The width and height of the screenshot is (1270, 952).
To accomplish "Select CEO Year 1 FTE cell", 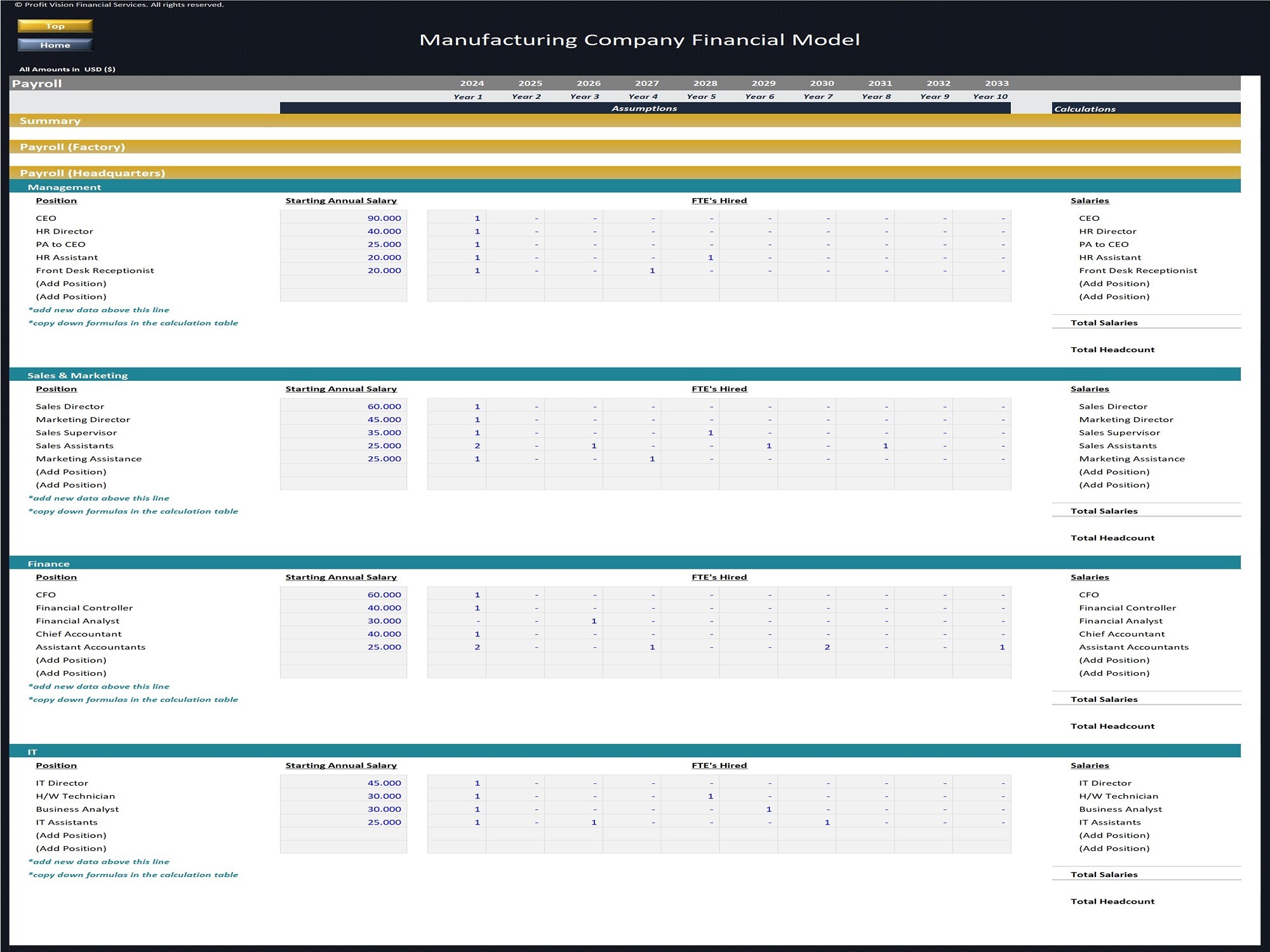I will [x=457, y=218].
